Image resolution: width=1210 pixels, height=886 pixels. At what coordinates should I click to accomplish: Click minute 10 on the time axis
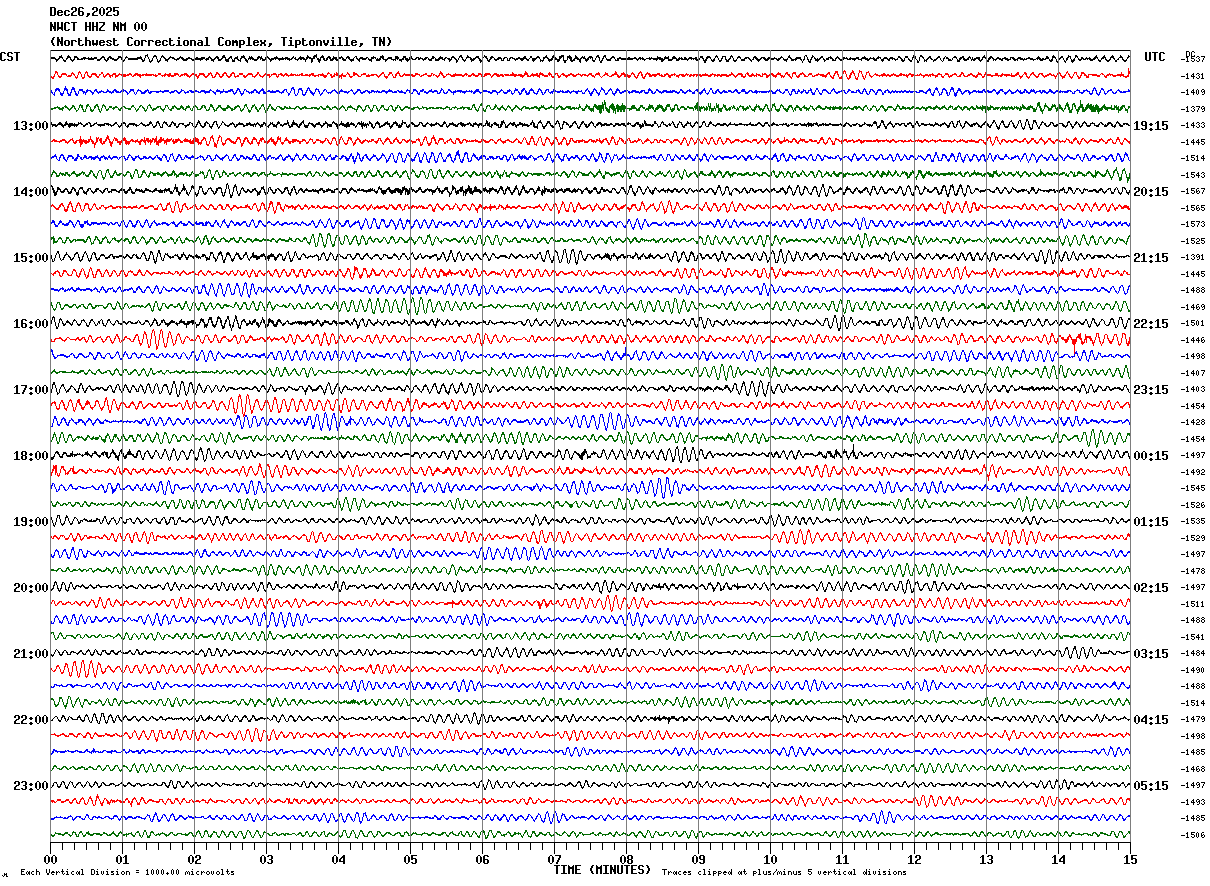click(770, 859)
